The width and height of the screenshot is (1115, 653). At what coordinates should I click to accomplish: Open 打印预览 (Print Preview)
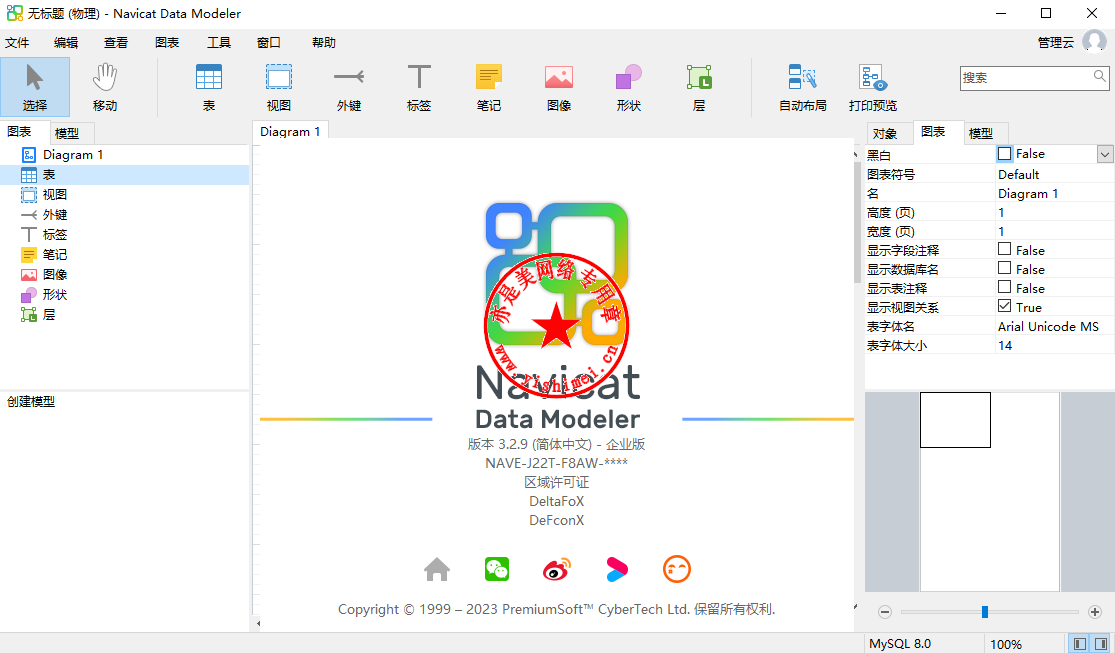point(873,87)
